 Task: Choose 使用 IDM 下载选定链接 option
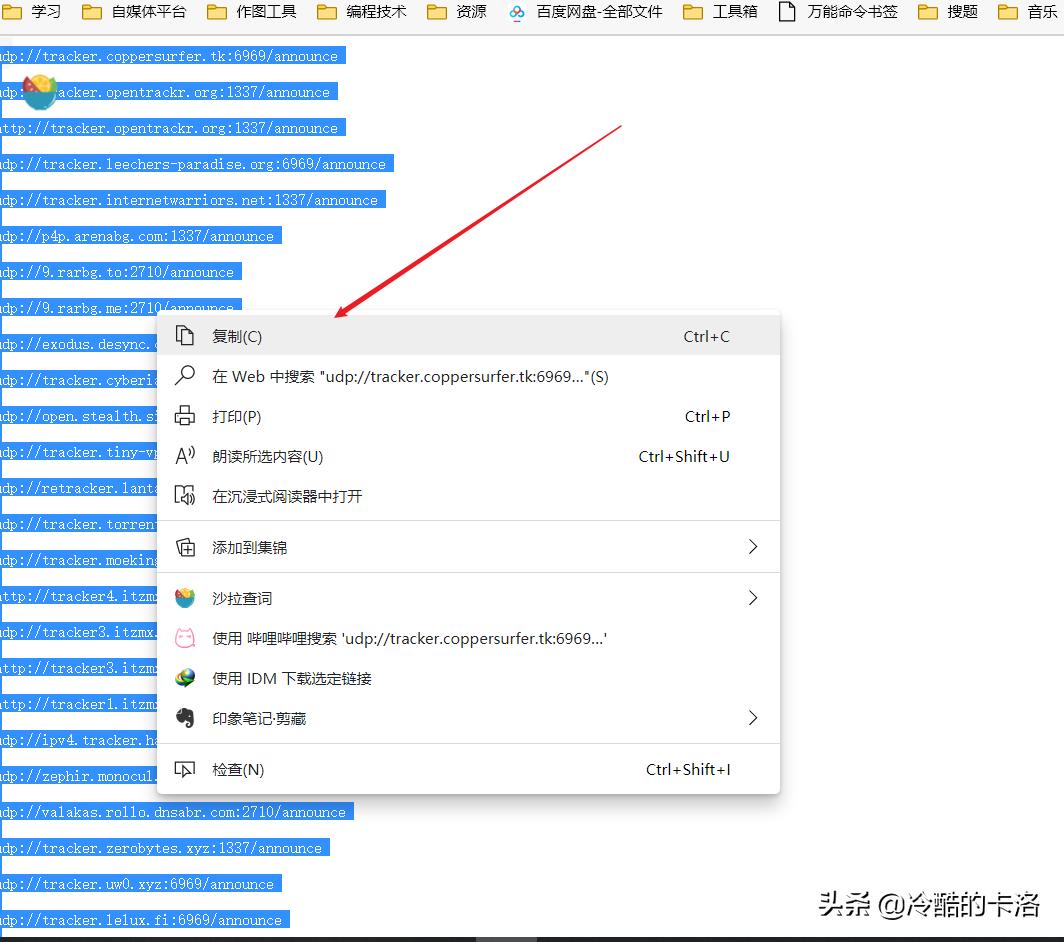(x=290, y=677)
